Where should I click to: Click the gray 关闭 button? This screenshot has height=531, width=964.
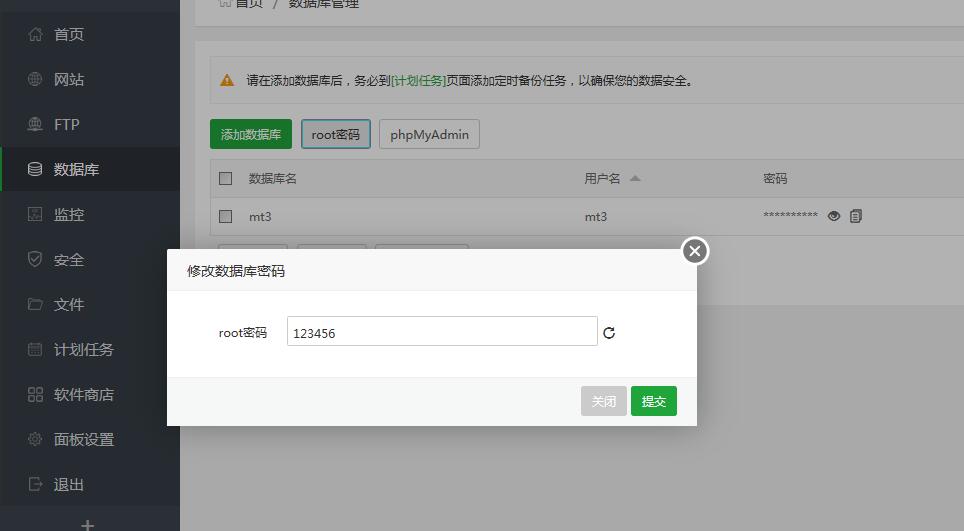point(604,401)
